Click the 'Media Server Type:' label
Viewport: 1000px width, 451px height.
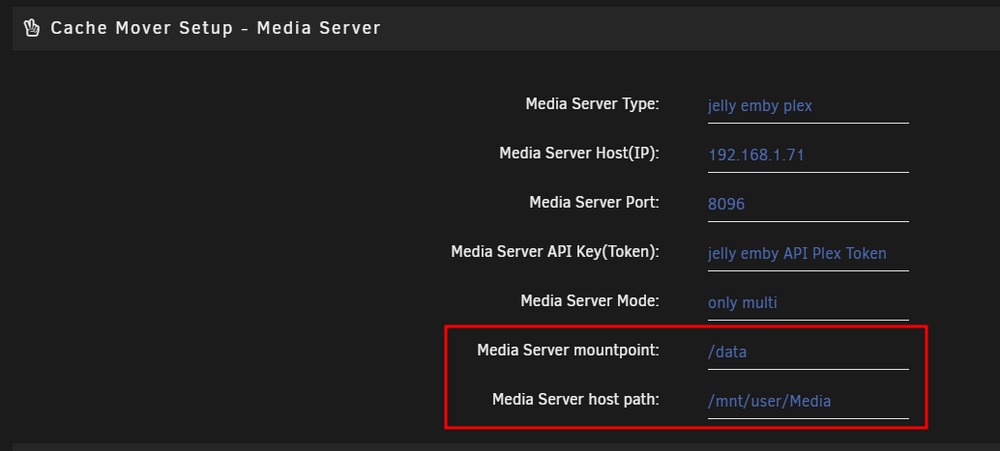(x=592, y=103)
